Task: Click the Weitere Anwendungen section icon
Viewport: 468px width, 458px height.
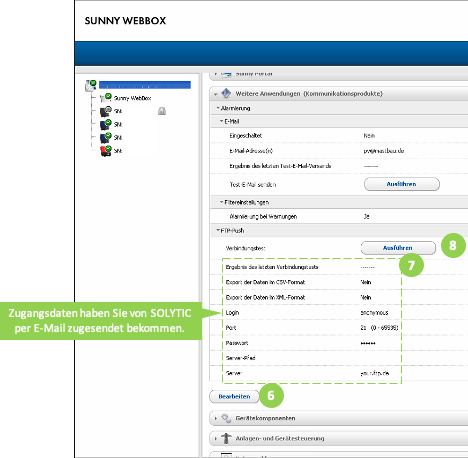Action: [x=226, y=93]
